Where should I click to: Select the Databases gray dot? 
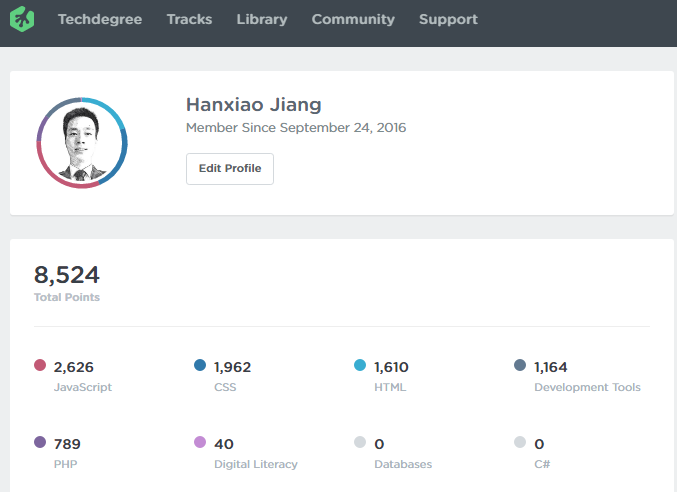360,442
